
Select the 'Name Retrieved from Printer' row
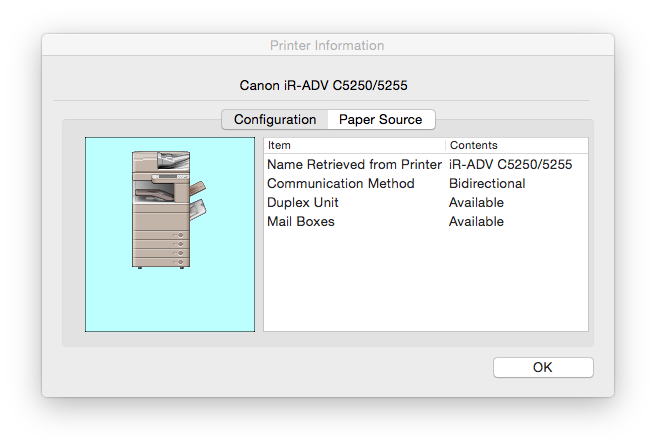coord(426,164)
